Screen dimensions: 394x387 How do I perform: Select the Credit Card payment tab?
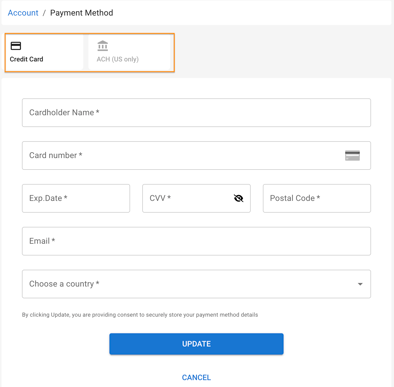click(x=44, y=53)
